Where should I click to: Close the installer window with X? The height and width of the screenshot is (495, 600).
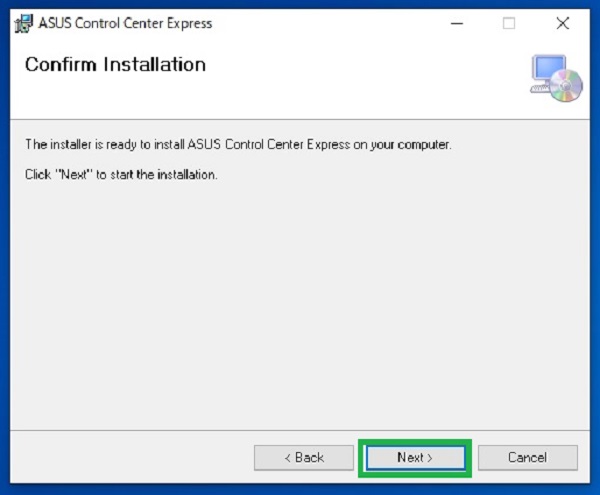[x=562, y=24]
